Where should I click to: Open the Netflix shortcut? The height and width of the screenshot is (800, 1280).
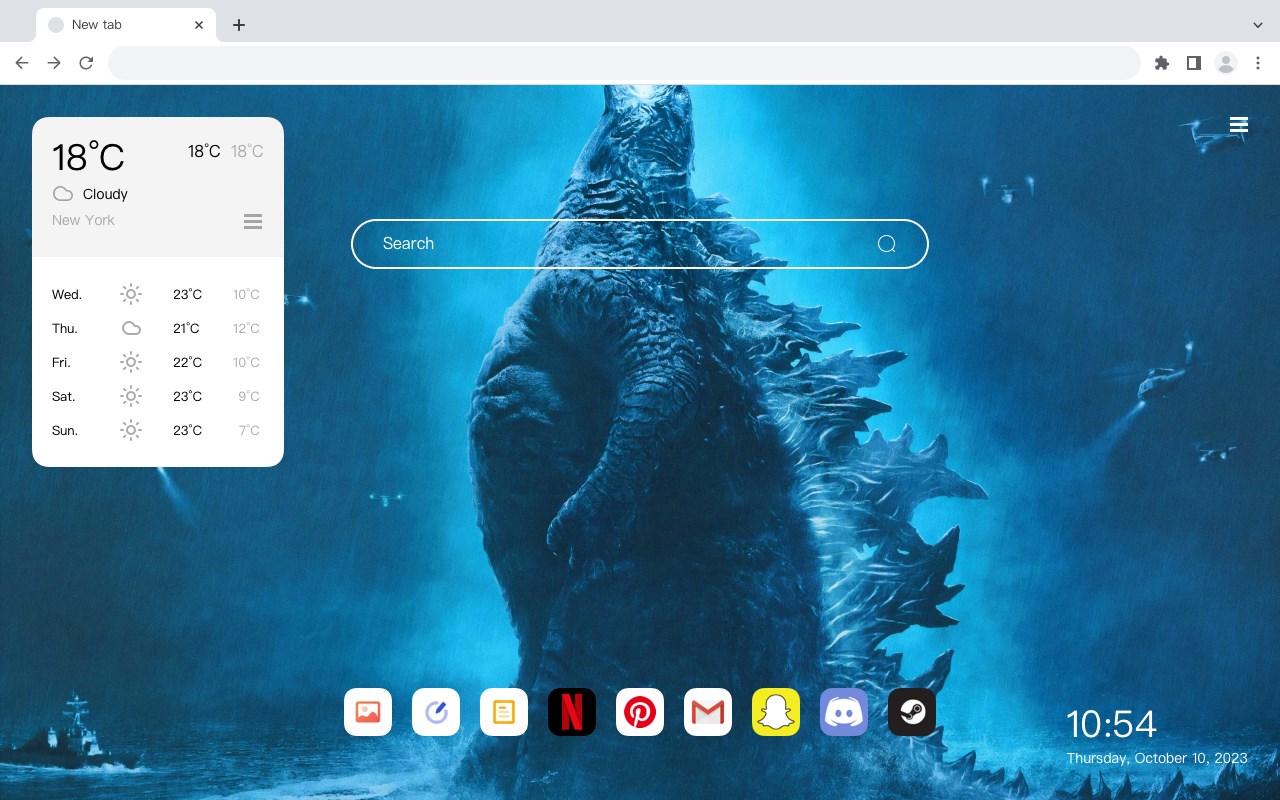point(572,712)
